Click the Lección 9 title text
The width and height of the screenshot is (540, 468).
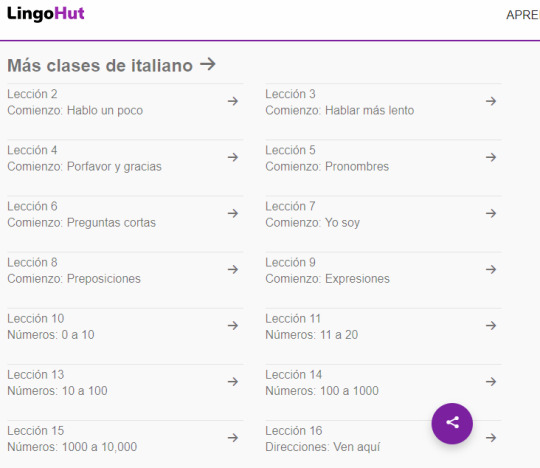(290, 262)
